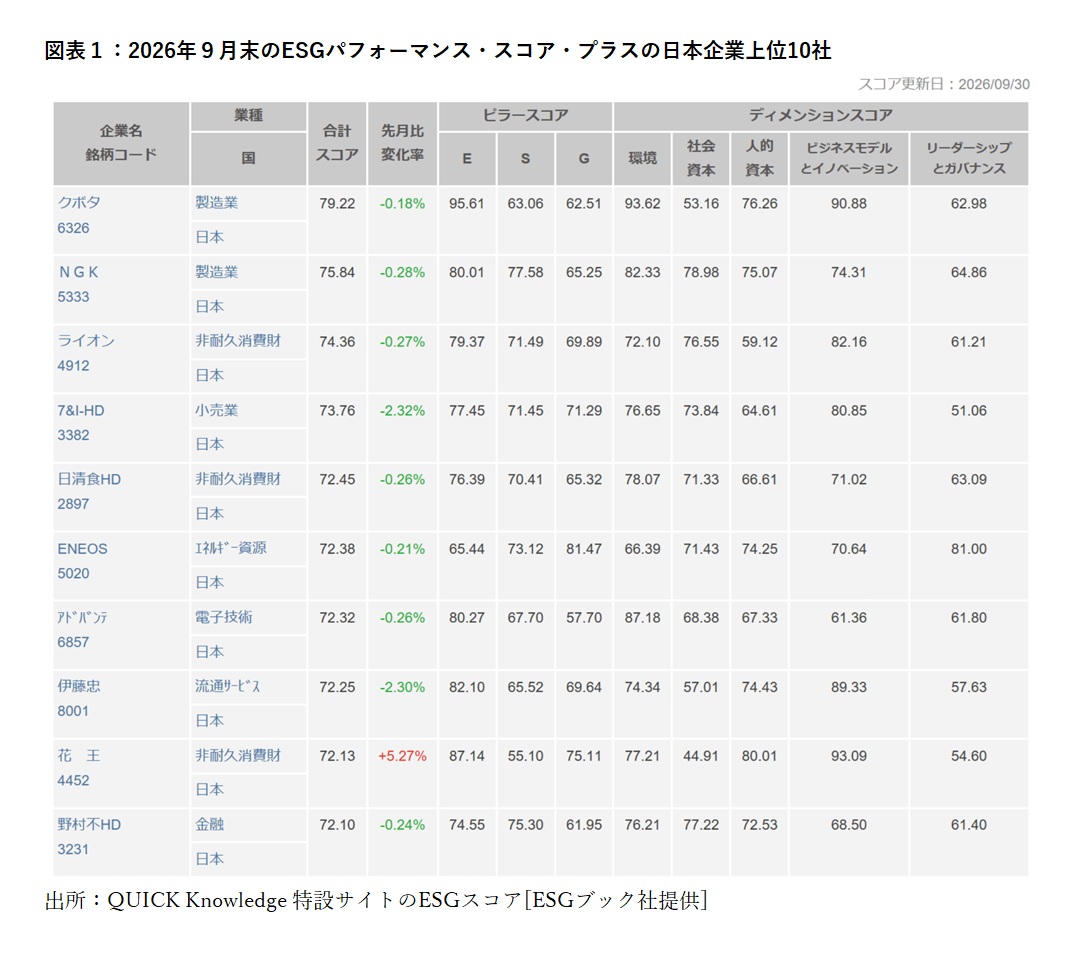
Task: Open the NGK company link
Action: click(79, 272)
